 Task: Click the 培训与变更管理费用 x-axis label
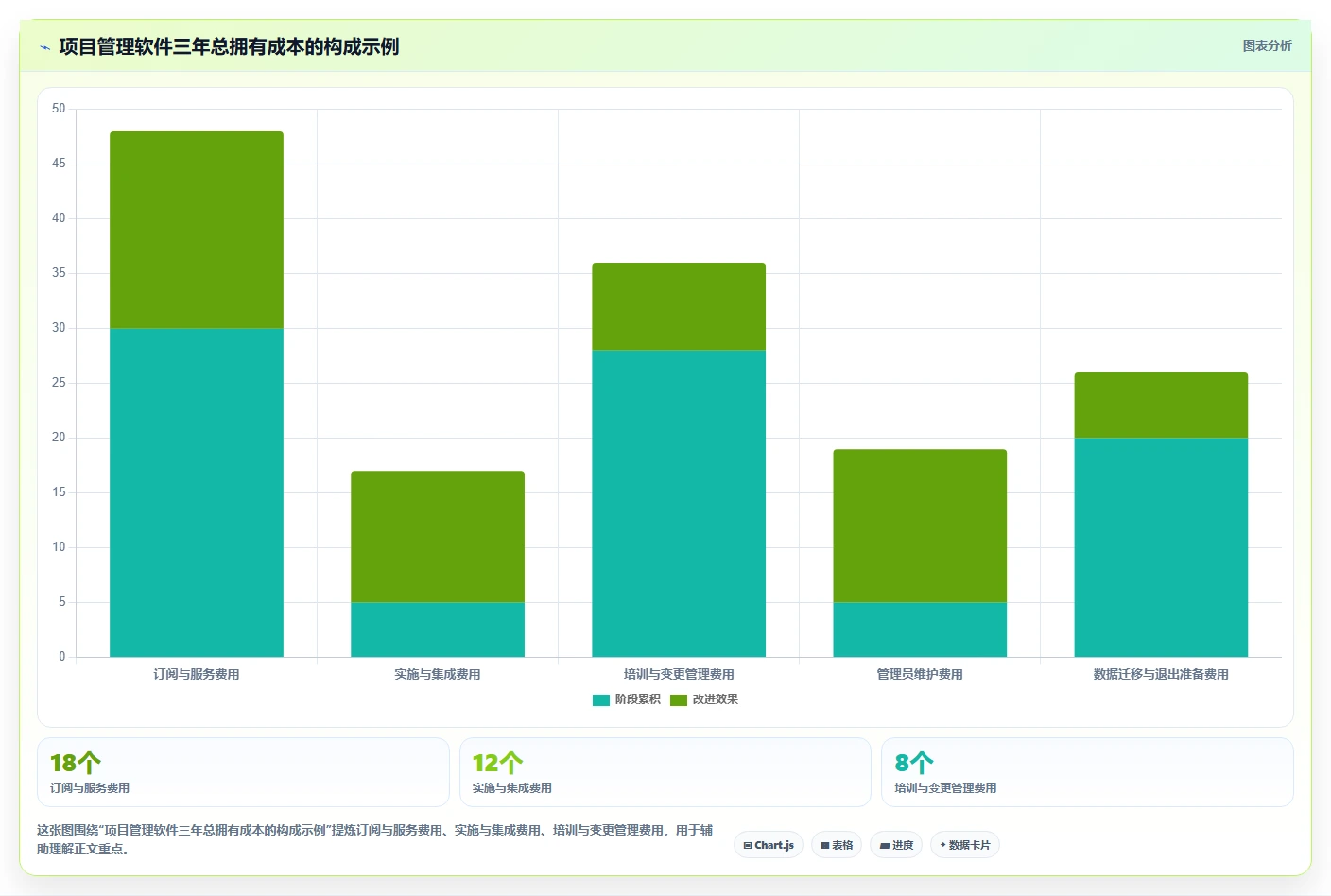[679, 674]
